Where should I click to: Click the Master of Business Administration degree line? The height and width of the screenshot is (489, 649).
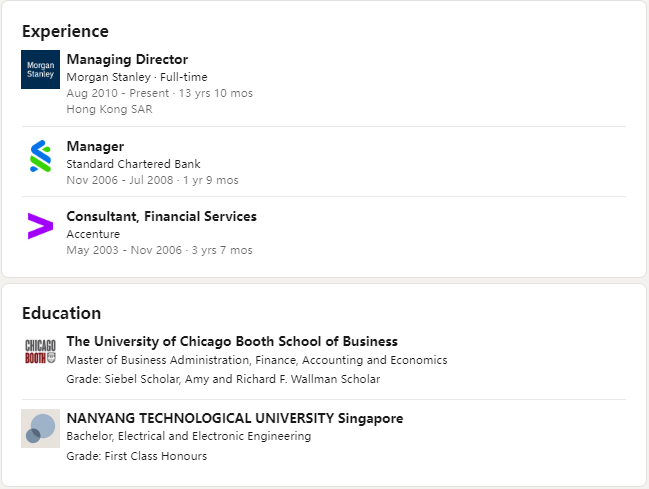click(257, 360)
